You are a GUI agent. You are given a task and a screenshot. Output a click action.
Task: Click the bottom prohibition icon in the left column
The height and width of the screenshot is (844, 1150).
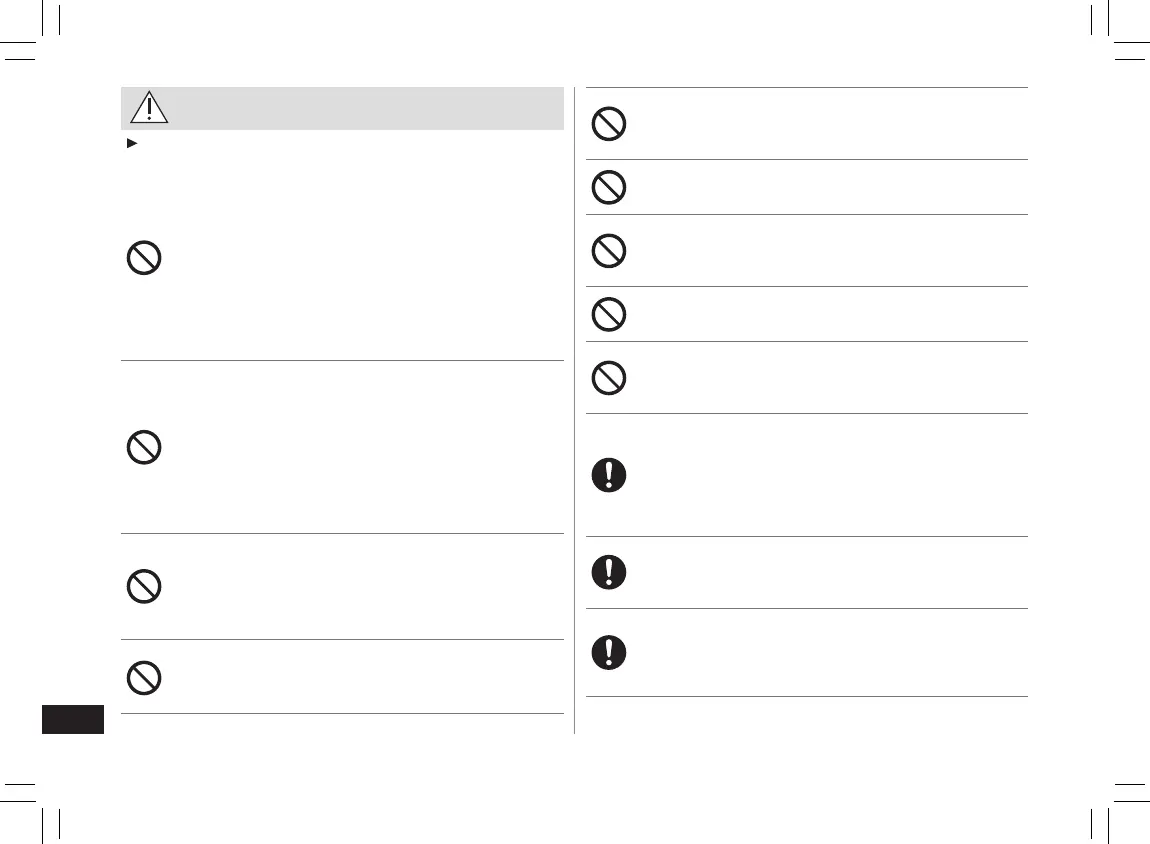tap(144, 678)
